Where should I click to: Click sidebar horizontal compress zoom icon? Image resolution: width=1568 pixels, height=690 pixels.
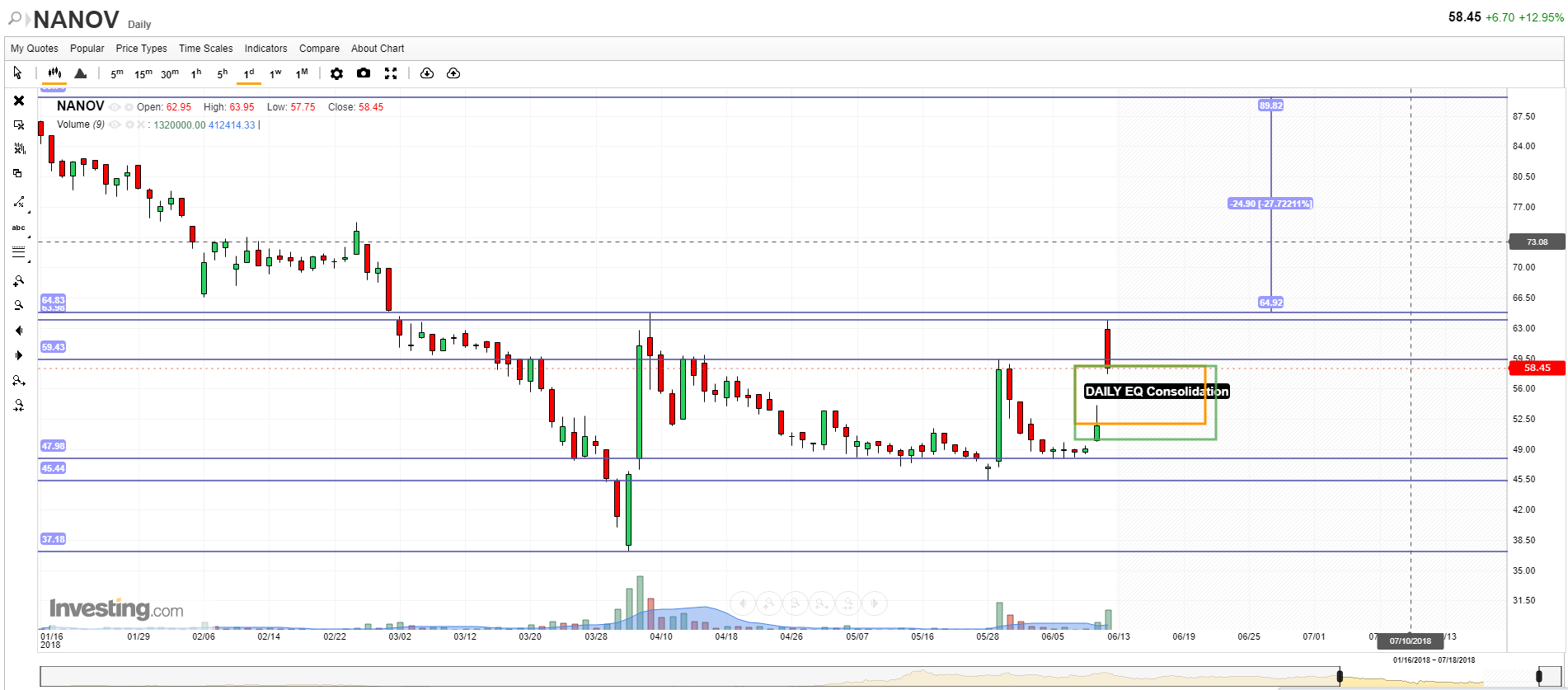tap(19, 406)
